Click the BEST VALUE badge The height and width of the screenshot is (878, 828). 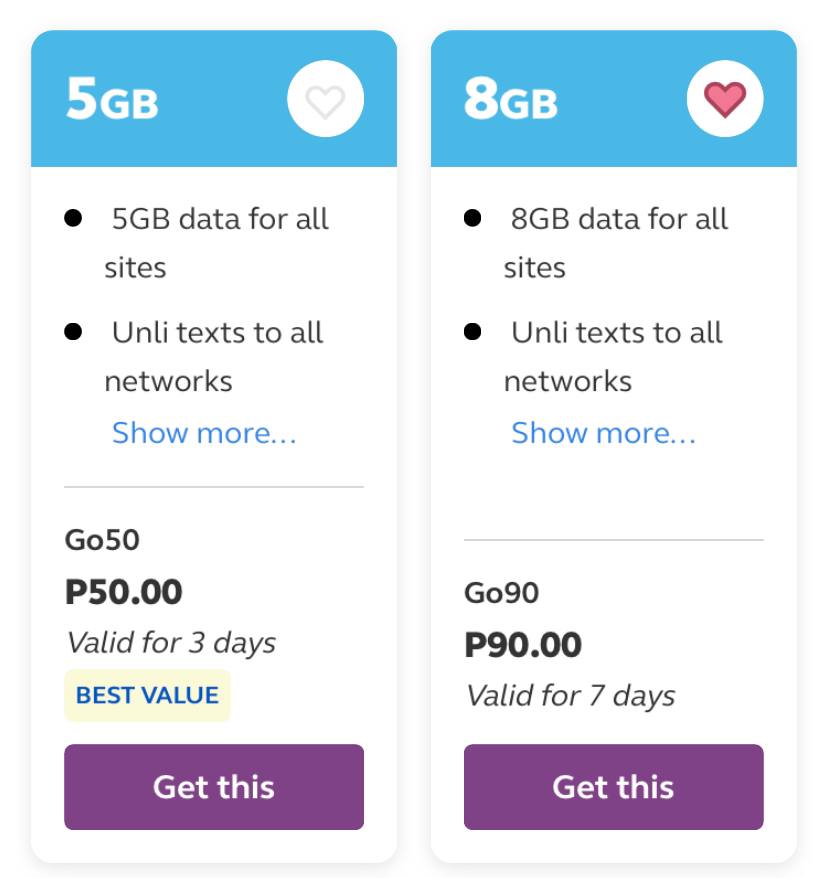click(147, 695)
